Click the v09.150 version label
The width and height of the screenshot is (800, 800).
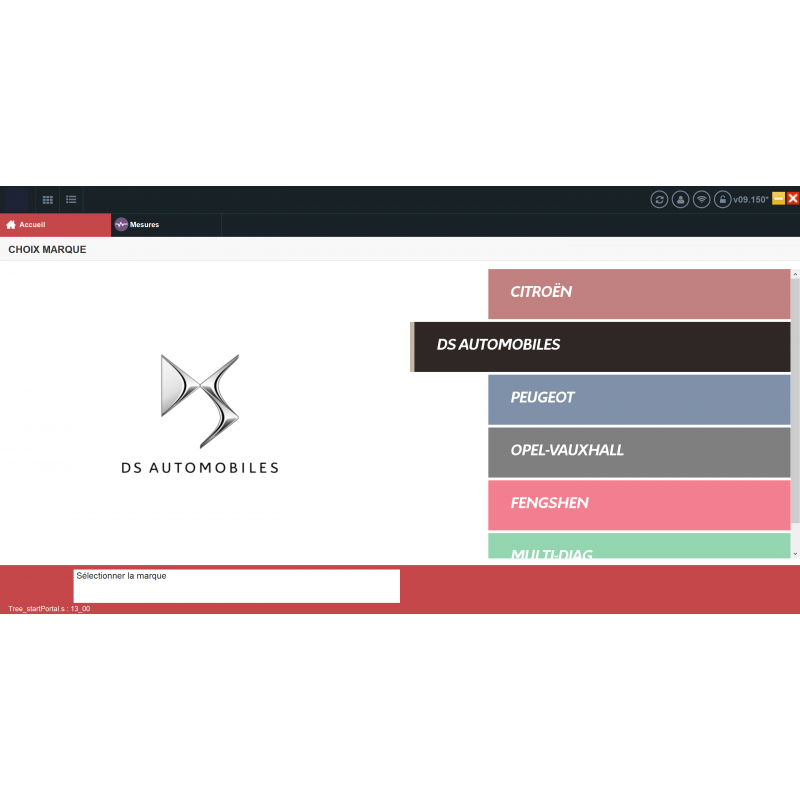[751, 199]
